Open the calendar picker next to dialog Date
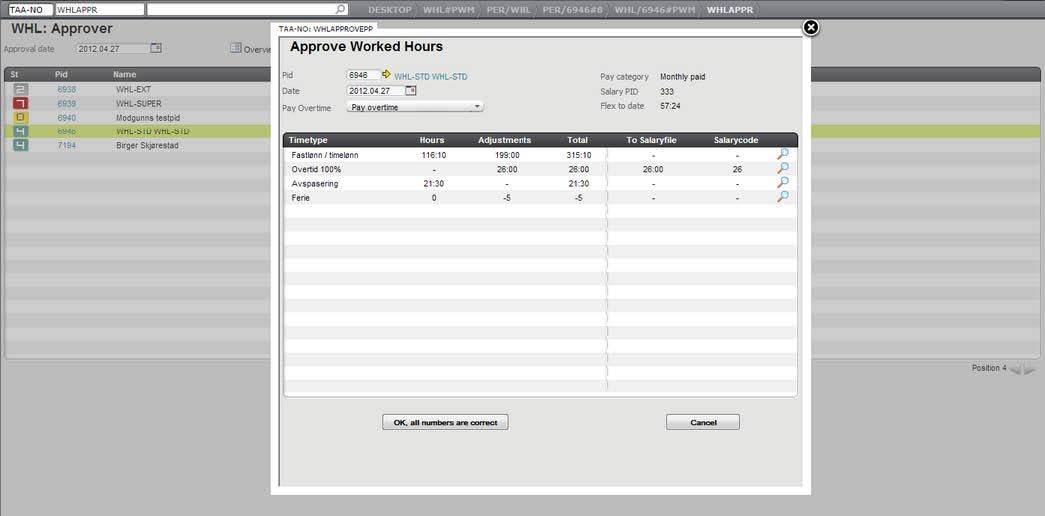 coord(411,91)
